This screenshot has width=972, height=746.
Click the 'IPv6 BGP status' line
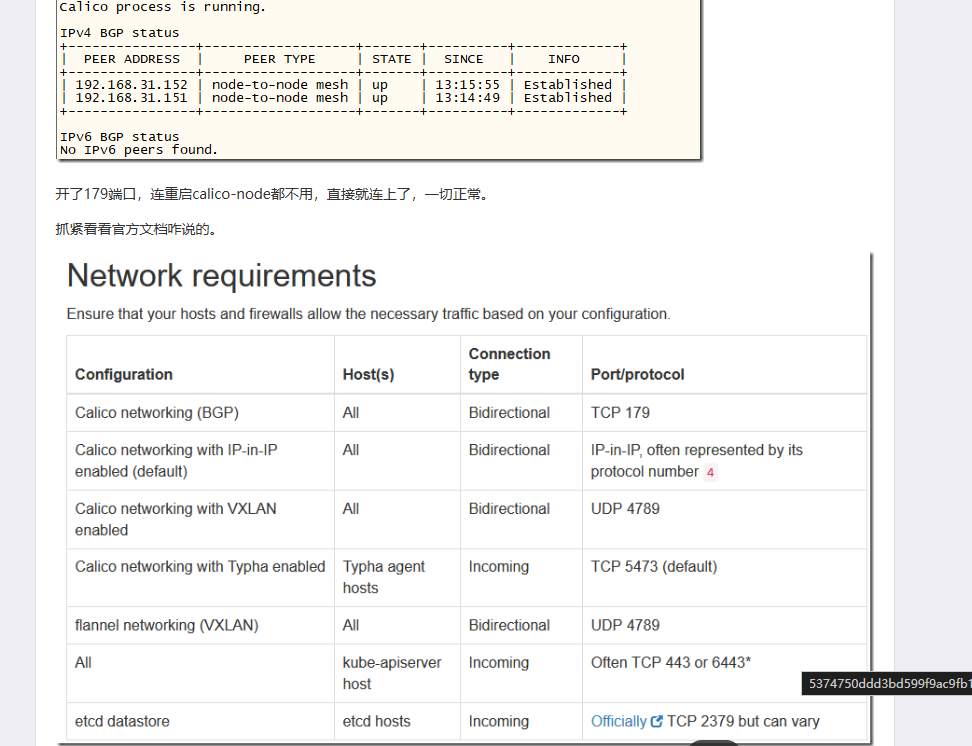point(119,136)
